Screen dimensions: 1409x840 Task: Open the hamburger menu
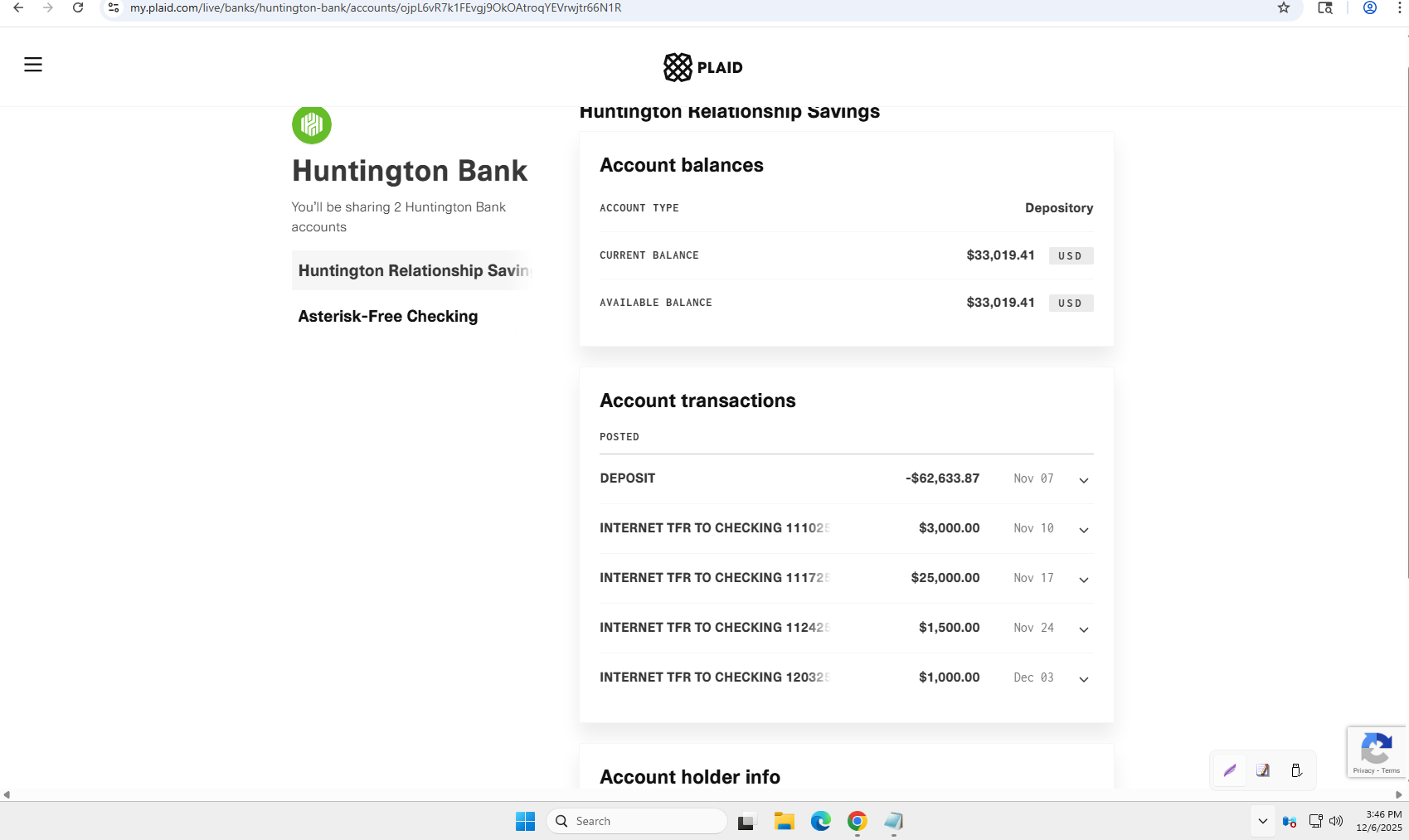pos(33,65)
